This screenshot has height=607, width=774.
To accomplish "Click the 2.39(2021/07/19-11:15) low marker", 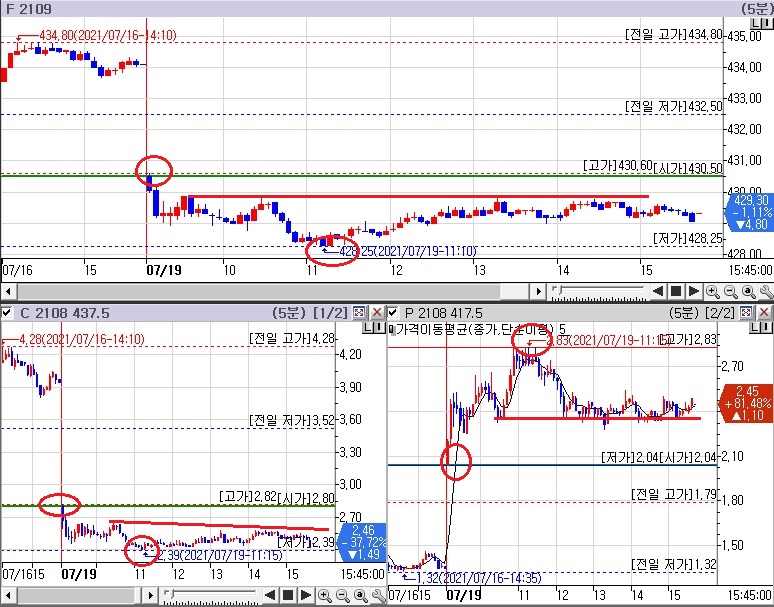I will coord(220,555).
